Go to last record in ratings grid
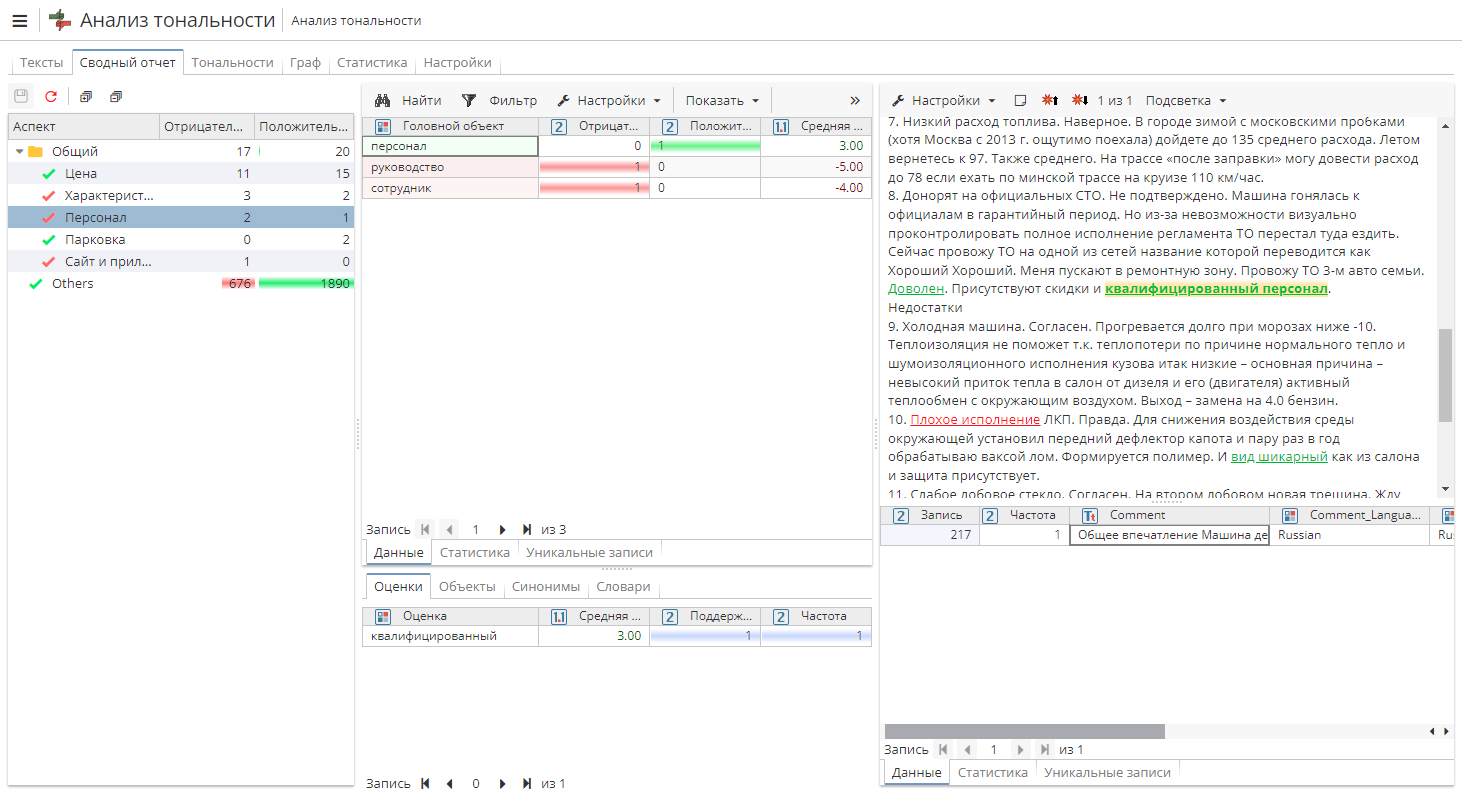This screenshot has width=1462, height=793. [527, 784]
